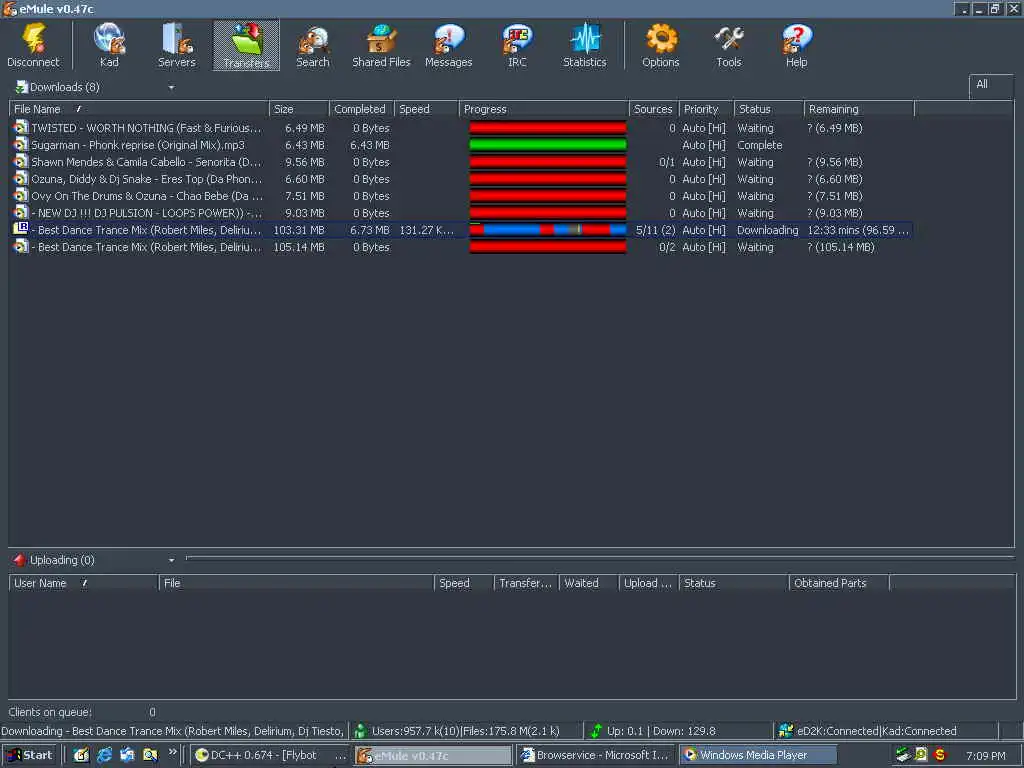Screen dimensions: 1024x768
Task: Open the Search view
Action: point(313,45)
